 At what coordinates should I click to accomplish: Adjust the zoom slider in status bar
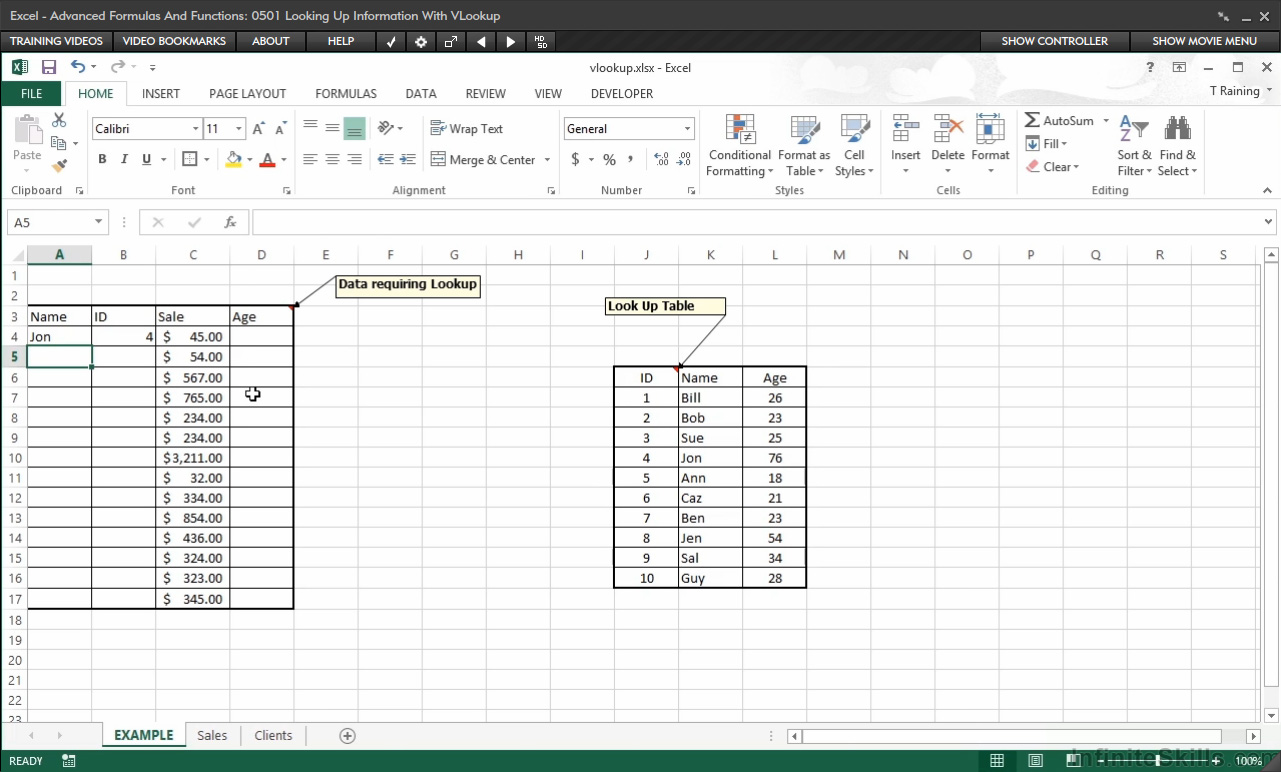[x=1160, y=761]
